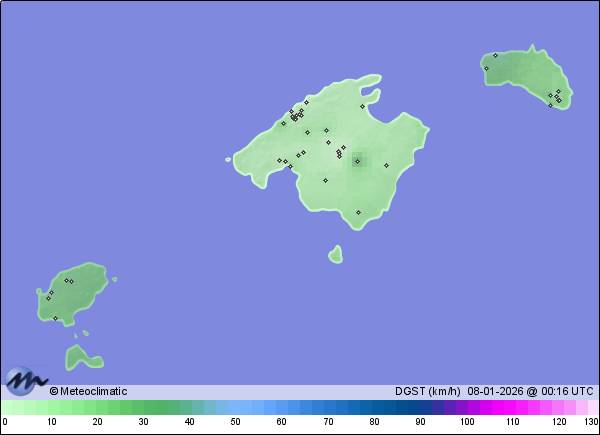The height and width of the screenshot is (435, 600).
Task: Select the southernmost station marker on Ibiza
Action: point(55,318)
